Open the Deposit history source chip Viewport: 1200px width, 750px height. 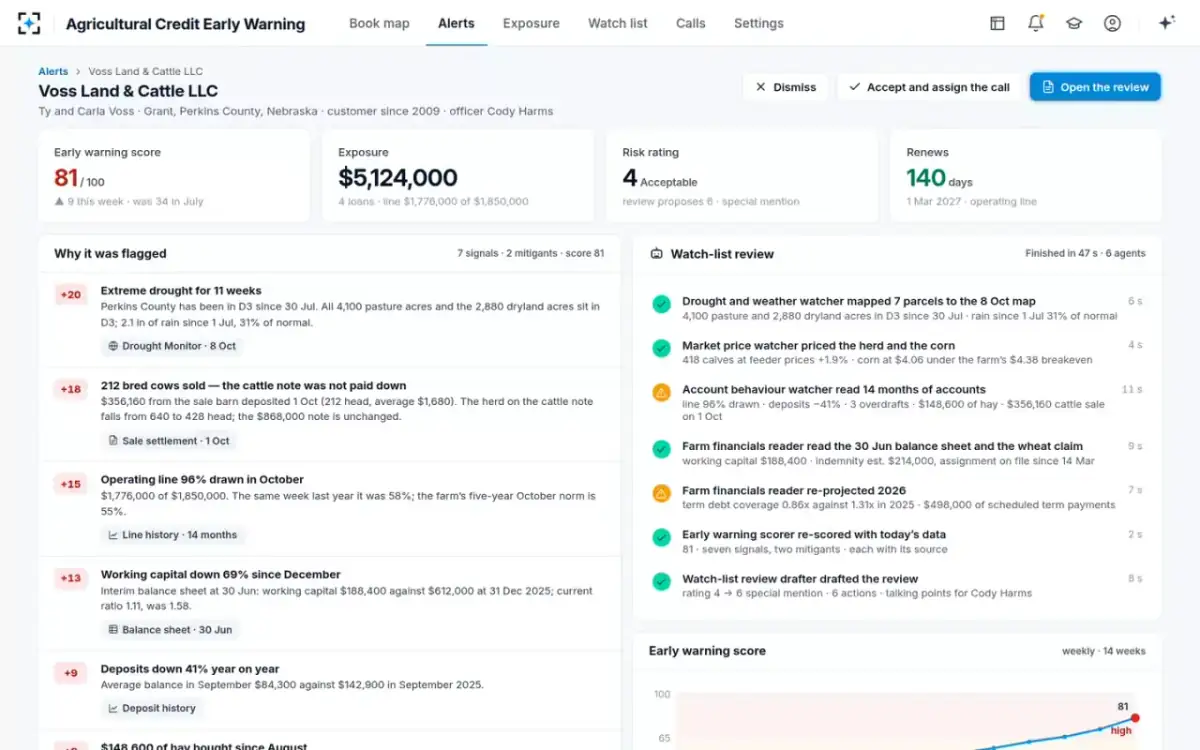(152, 708)
